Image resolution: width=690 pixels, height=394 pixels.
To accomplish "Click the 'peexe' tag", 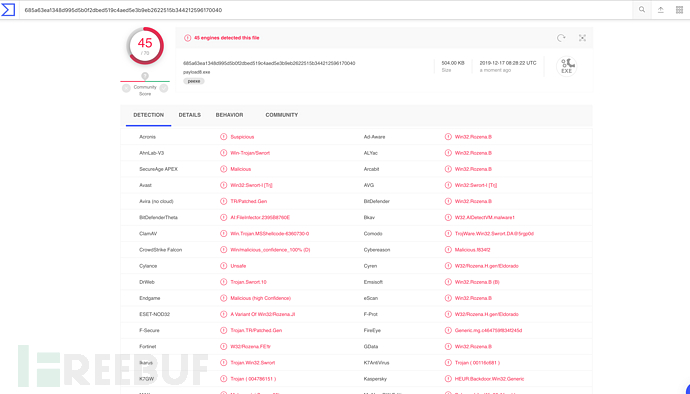I will coord(194,81).
